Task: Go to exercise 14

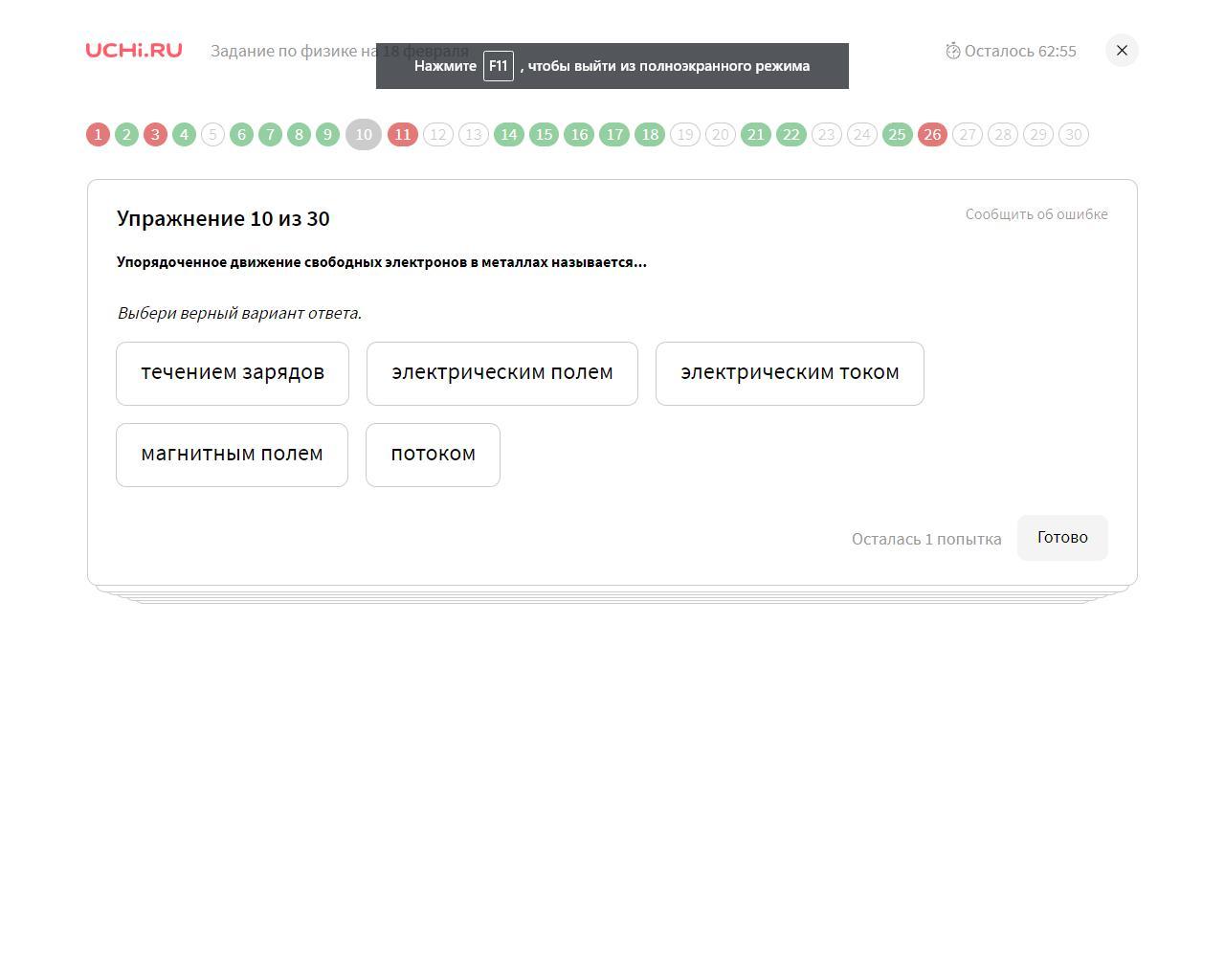Action: (x=509, y=135)
